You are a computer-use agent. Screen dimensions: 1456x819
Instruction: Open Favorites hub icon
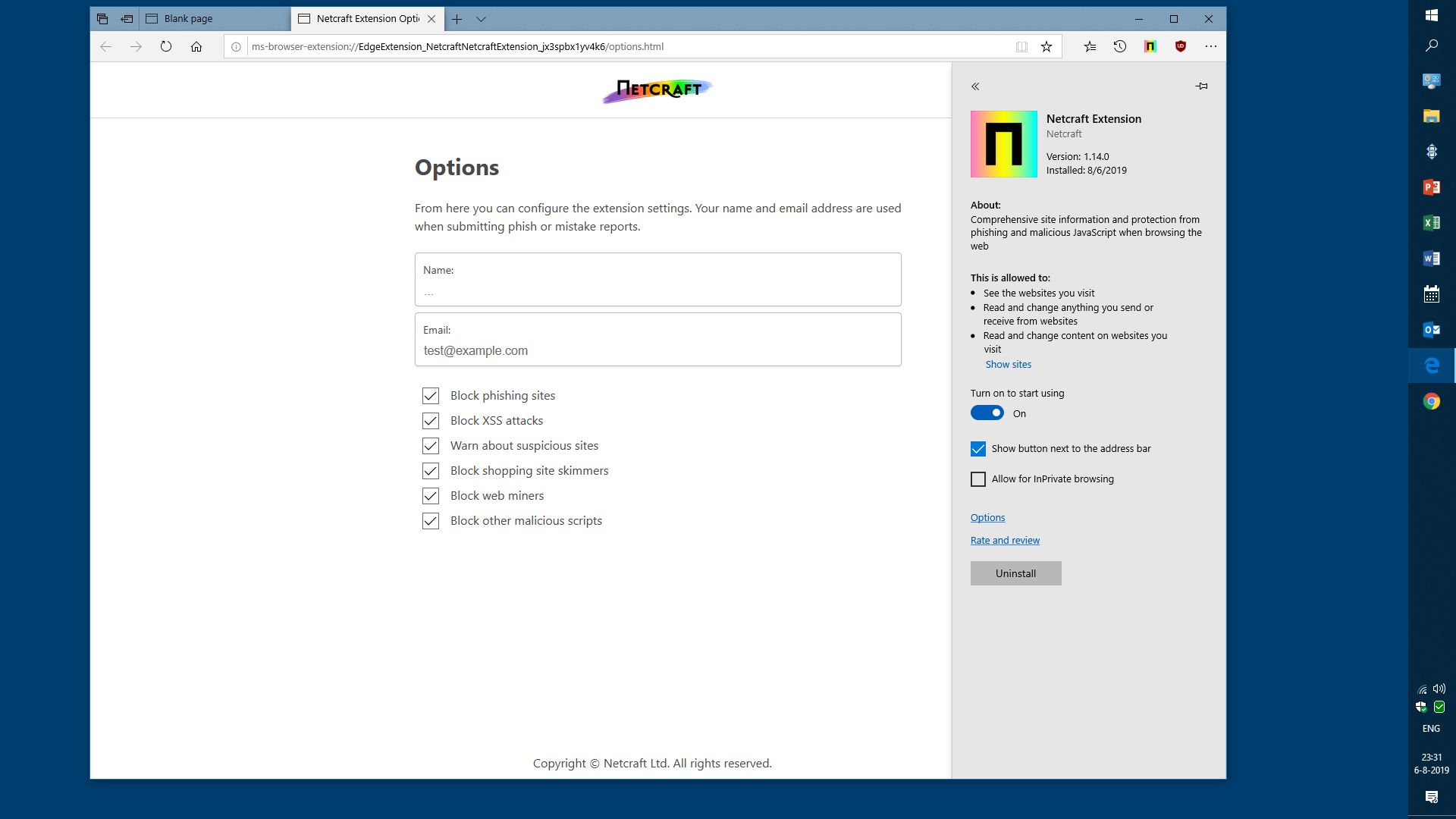pos(1090,46)
